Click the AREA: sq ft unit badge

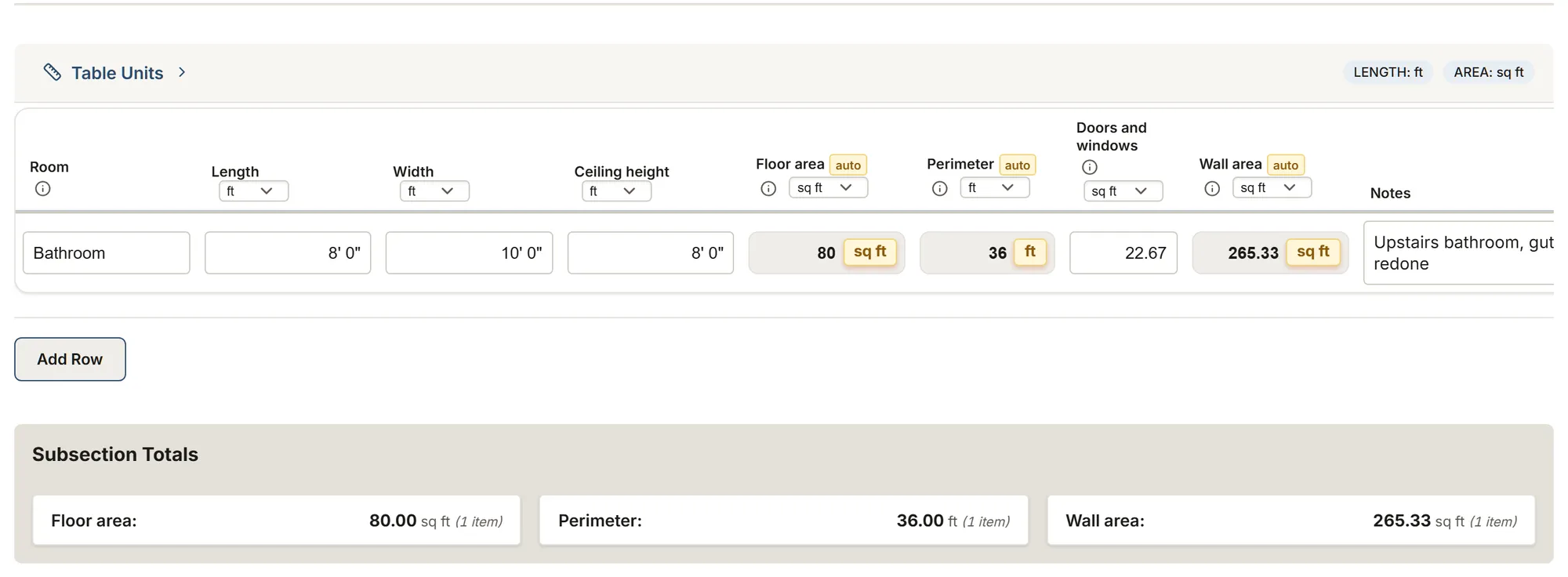pyautogui.click(x=1489, y=72)
